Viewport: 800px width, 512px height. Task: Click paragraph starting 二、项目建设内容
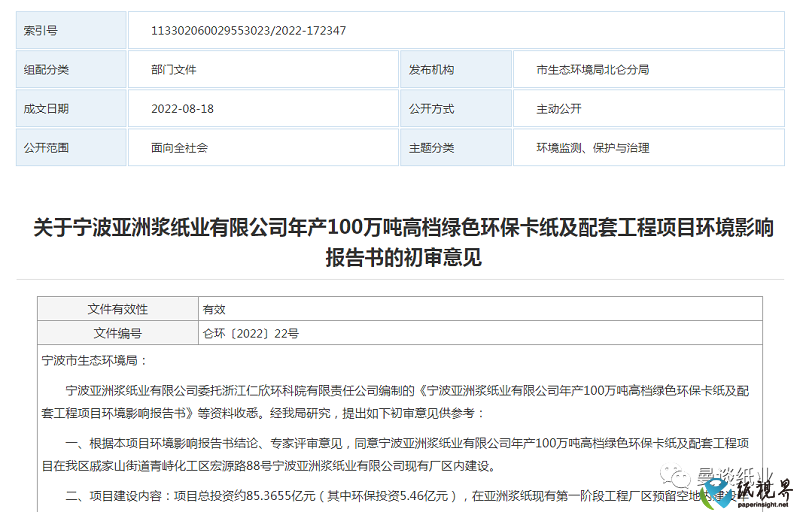[406, 496]
